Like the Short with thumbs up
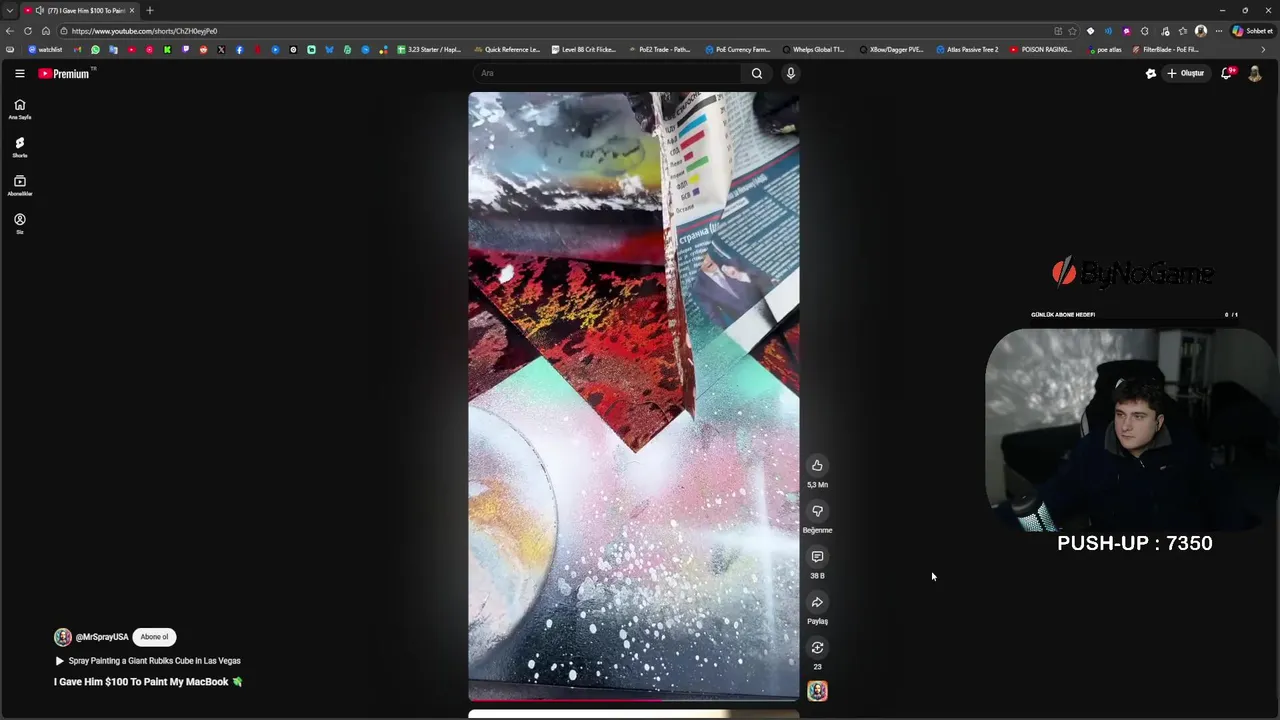Screen dimensions: 1280x720 coord(817,465)
